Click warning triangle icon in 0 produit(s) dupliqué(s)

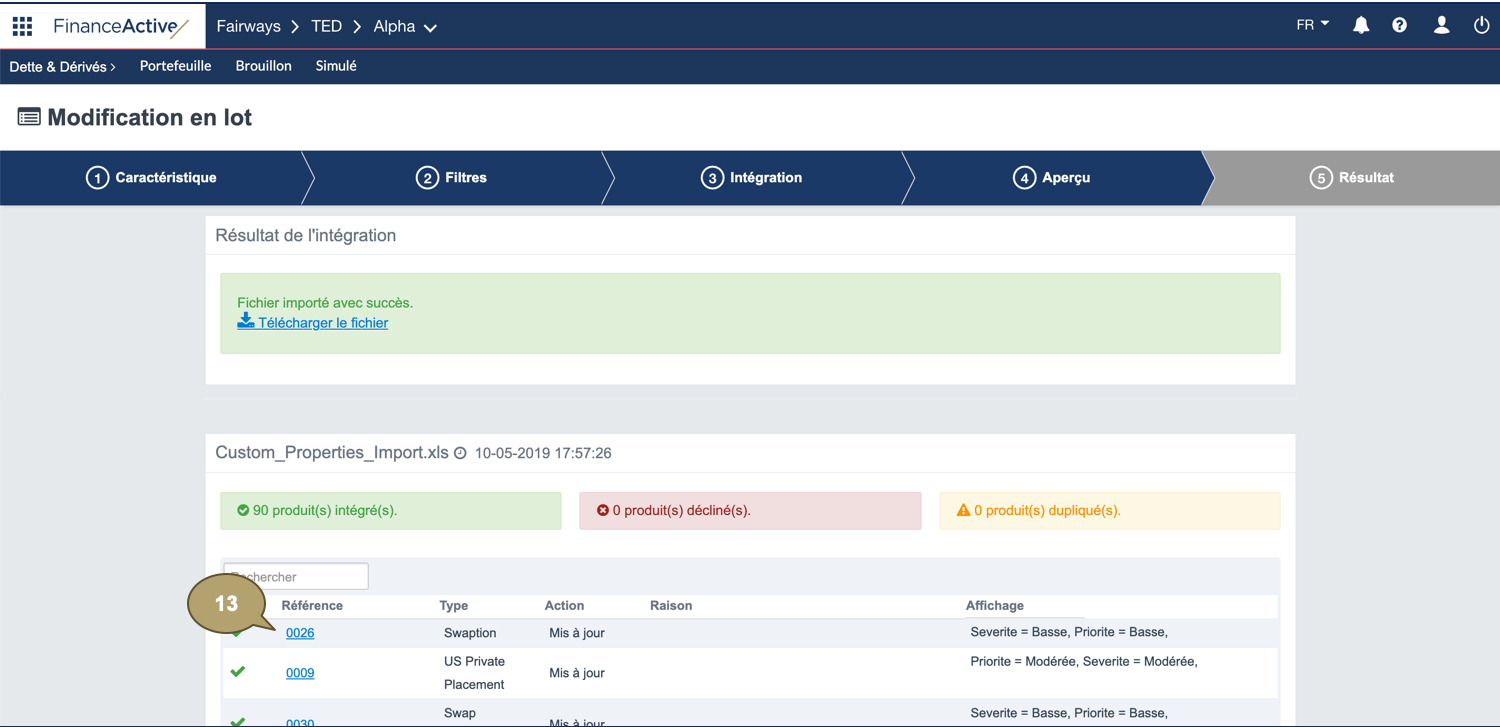[963, 510]
